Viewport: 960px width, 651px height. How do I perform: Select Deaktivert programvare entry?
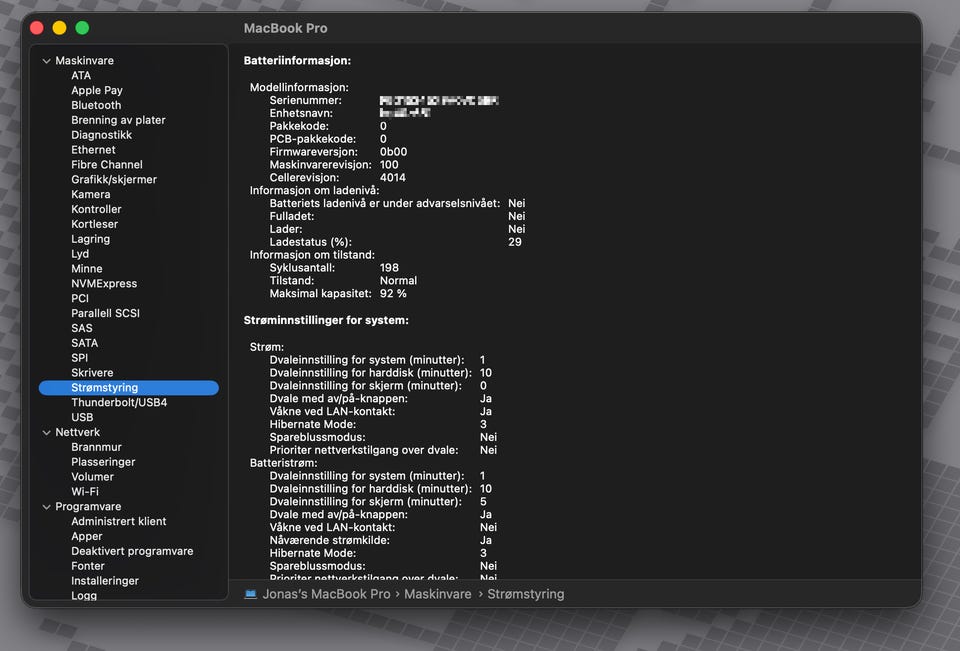[132, 551]
